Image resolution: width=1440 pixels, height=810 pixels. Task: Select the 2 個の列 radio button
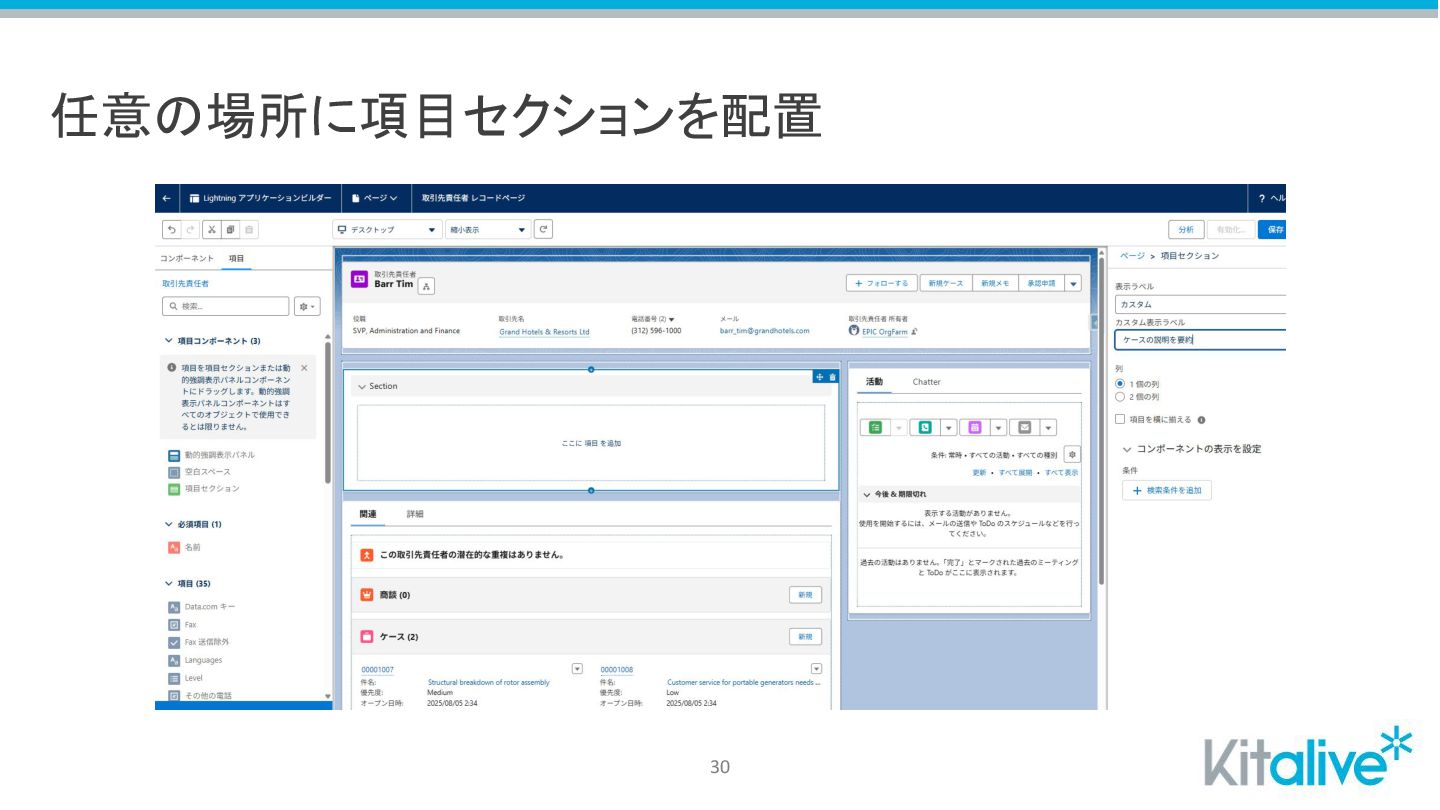pos(1120,397)
